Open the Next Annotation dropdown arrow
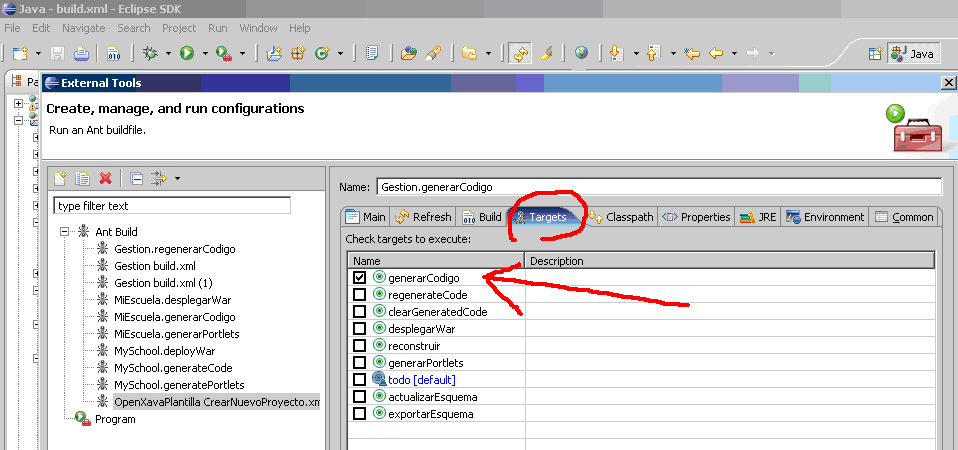Viewport: 958px width, 450px height. click(x=635, y=54)
